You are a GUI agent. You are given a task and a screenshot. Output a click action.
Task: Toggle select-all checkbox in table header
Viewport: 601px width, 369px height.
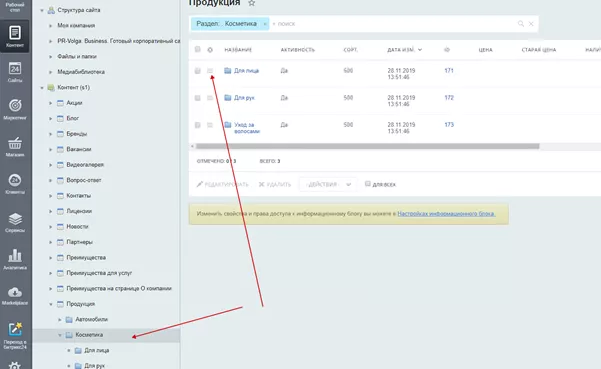click(197, 49)
